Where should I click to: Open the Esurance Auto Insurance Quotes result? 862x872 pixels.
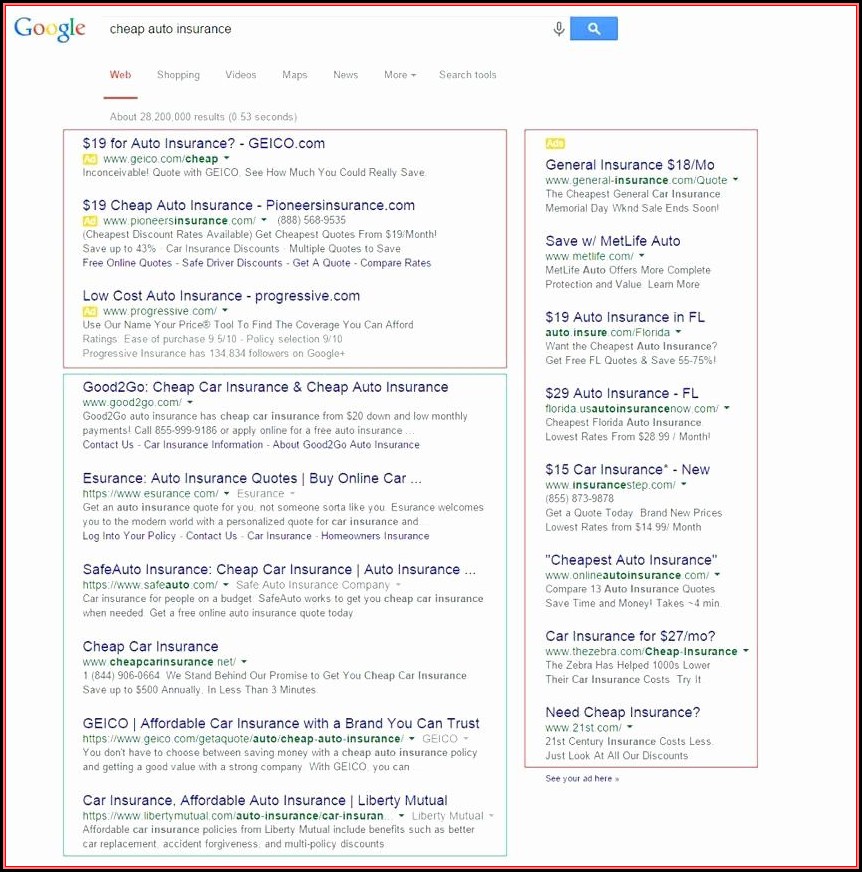[252, 478]
